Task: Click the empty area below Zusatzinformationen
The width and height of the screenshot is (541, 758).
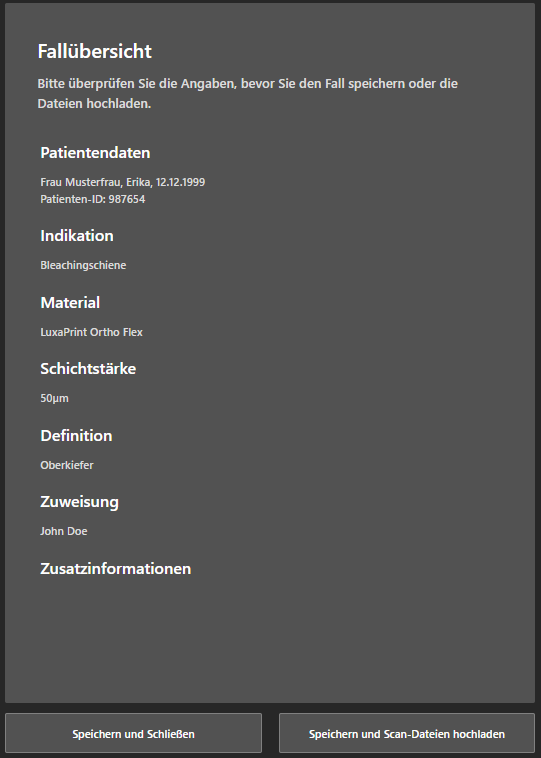Action: (x=270, y=638)
